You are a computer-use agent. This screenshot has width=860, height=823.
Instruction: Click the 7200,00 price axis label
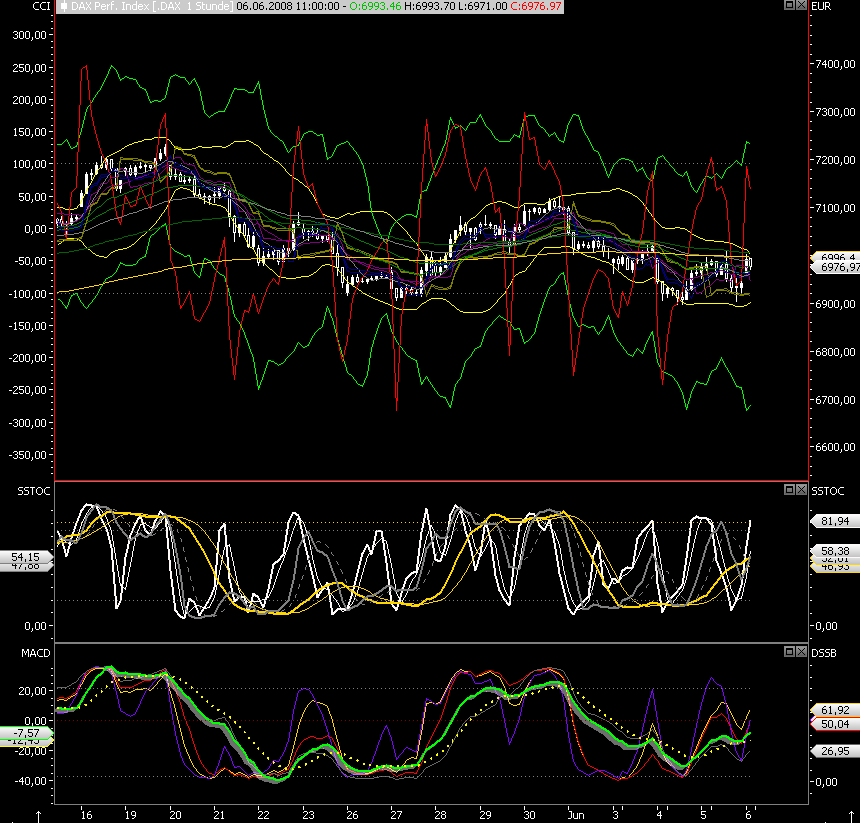pyautogui.click(x=835, y=160)
